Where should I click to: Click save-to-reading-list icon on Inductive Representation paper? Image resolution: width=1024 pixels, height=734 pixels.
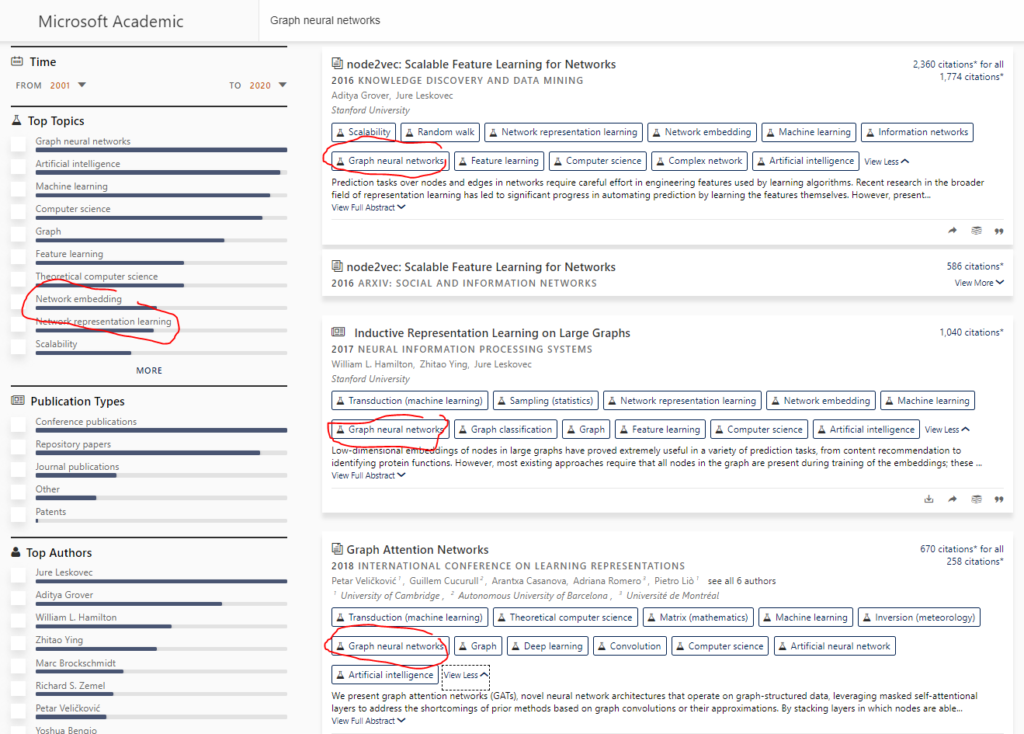coord(976,498)
